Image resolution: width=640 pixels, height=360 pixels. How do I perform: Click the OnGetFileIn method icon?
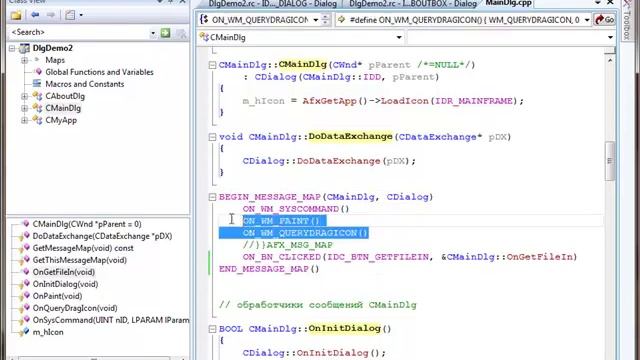[x=26, y=271]
